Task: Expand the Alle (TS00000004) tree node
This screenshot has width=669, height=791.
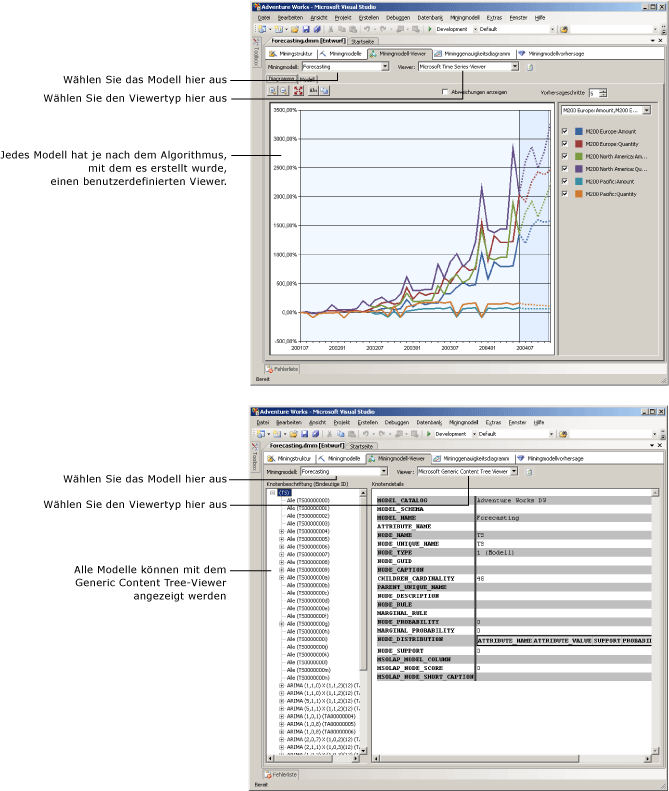Action: point(281,531)
